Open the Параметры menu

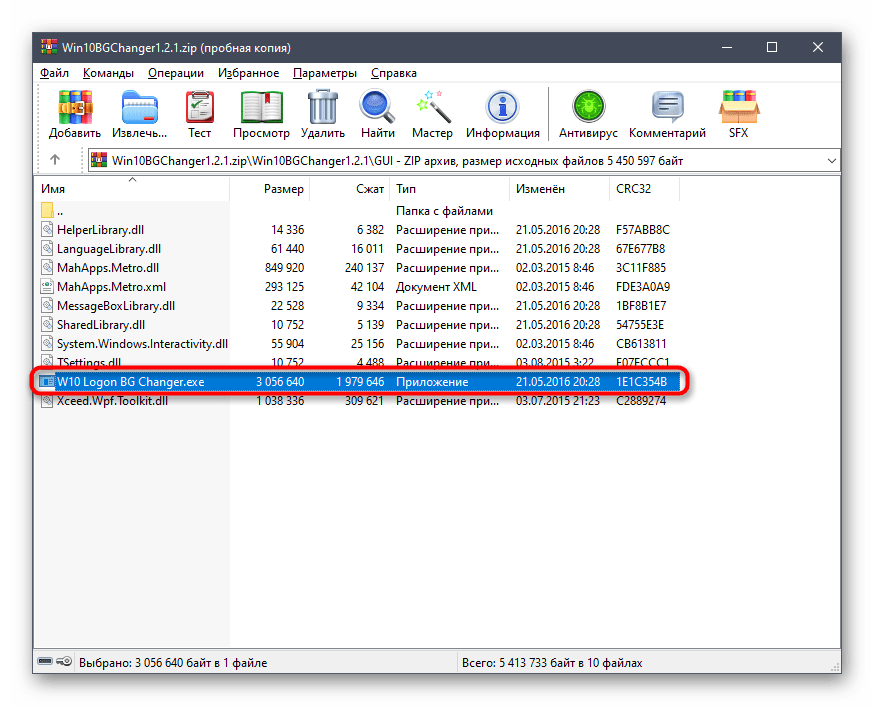click(x=324, y=73)
